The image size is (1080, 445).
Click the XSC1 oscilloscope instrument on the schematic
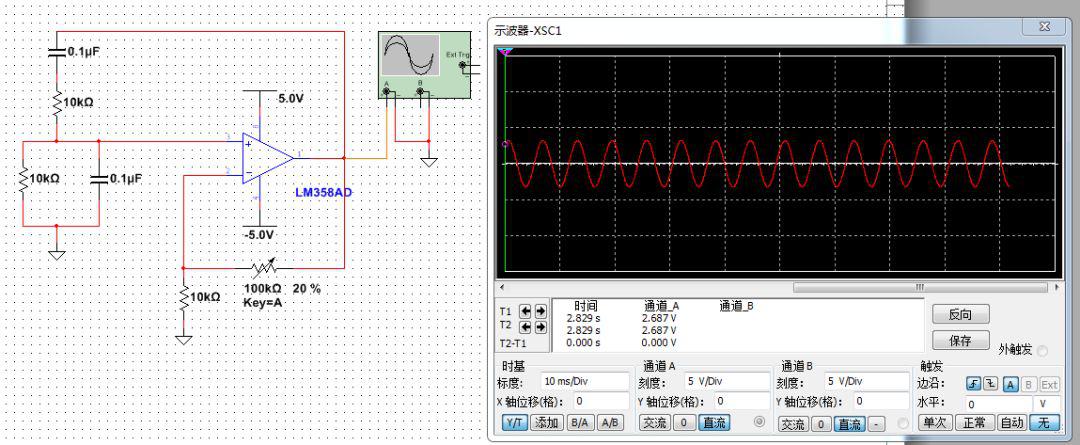423,65
